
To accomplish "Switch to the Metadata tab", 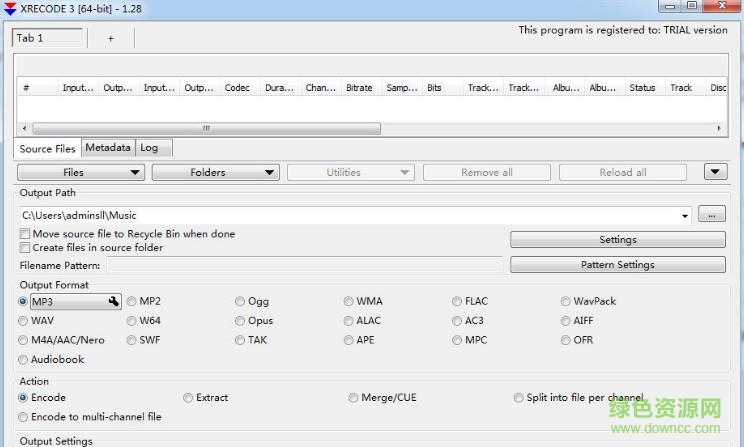I will (108, 148).
